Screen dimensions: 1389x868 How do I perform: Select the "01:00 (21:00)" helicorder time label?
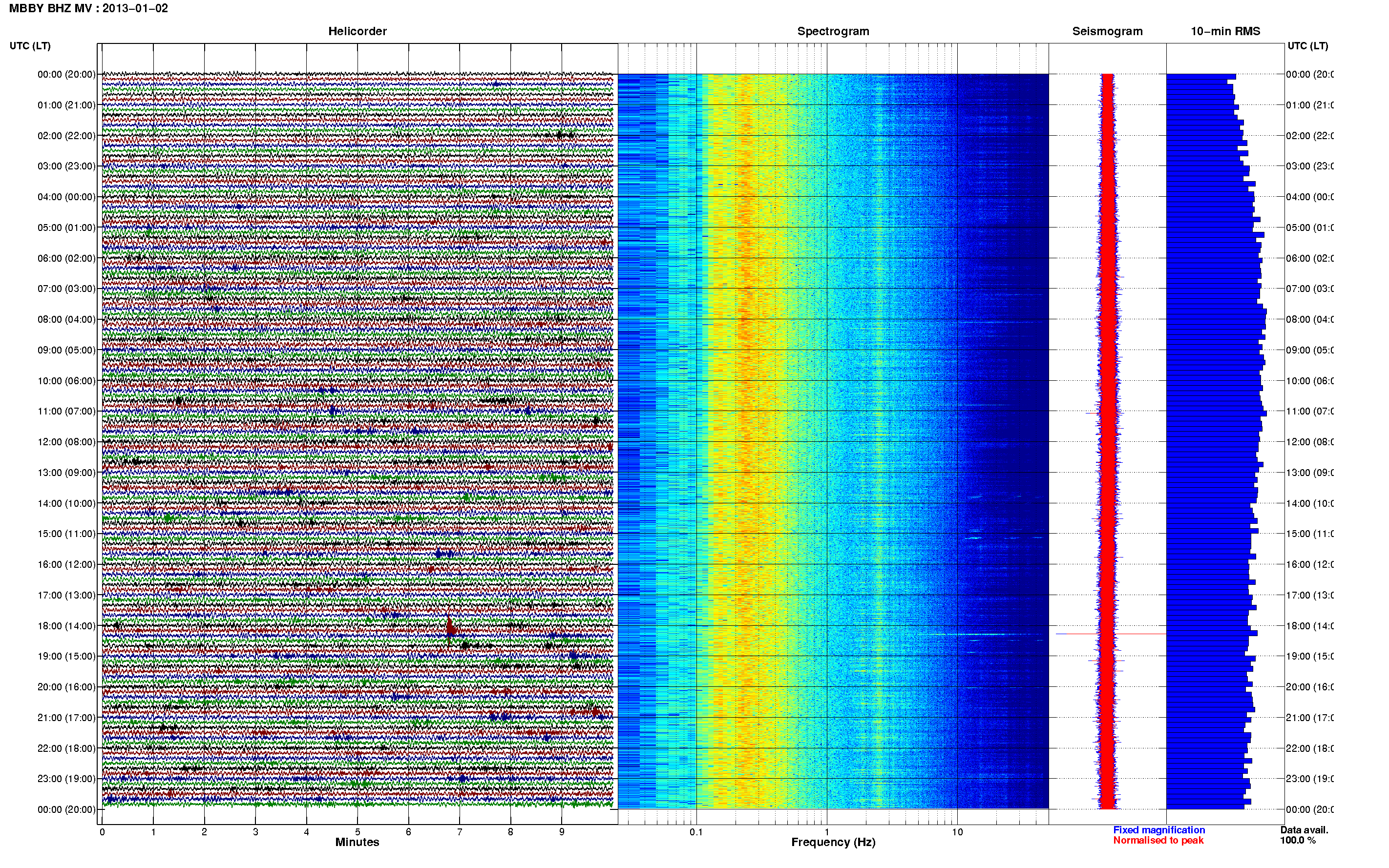click(66, 105)
